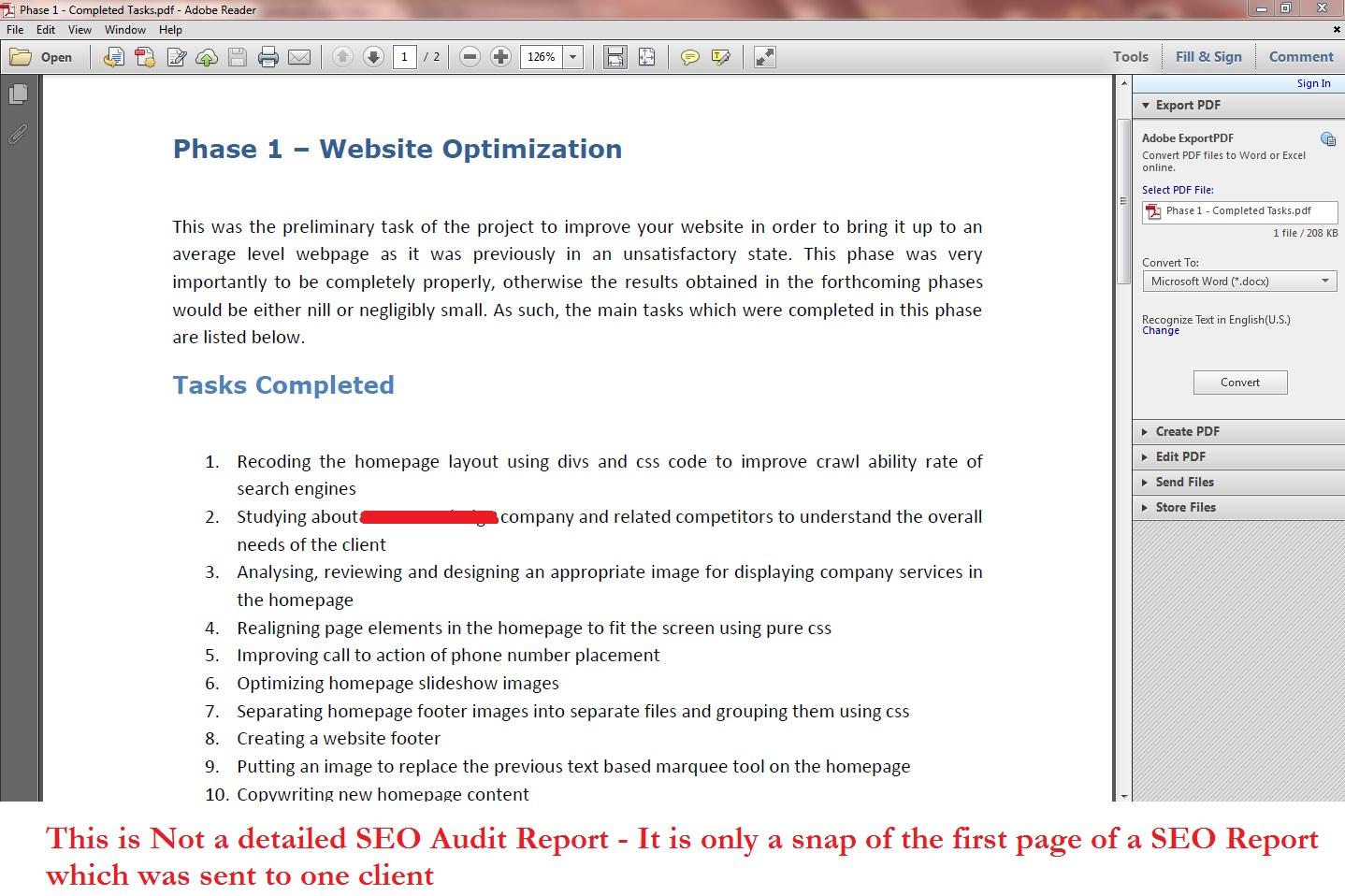Click the Change language link

(1160, 330)
